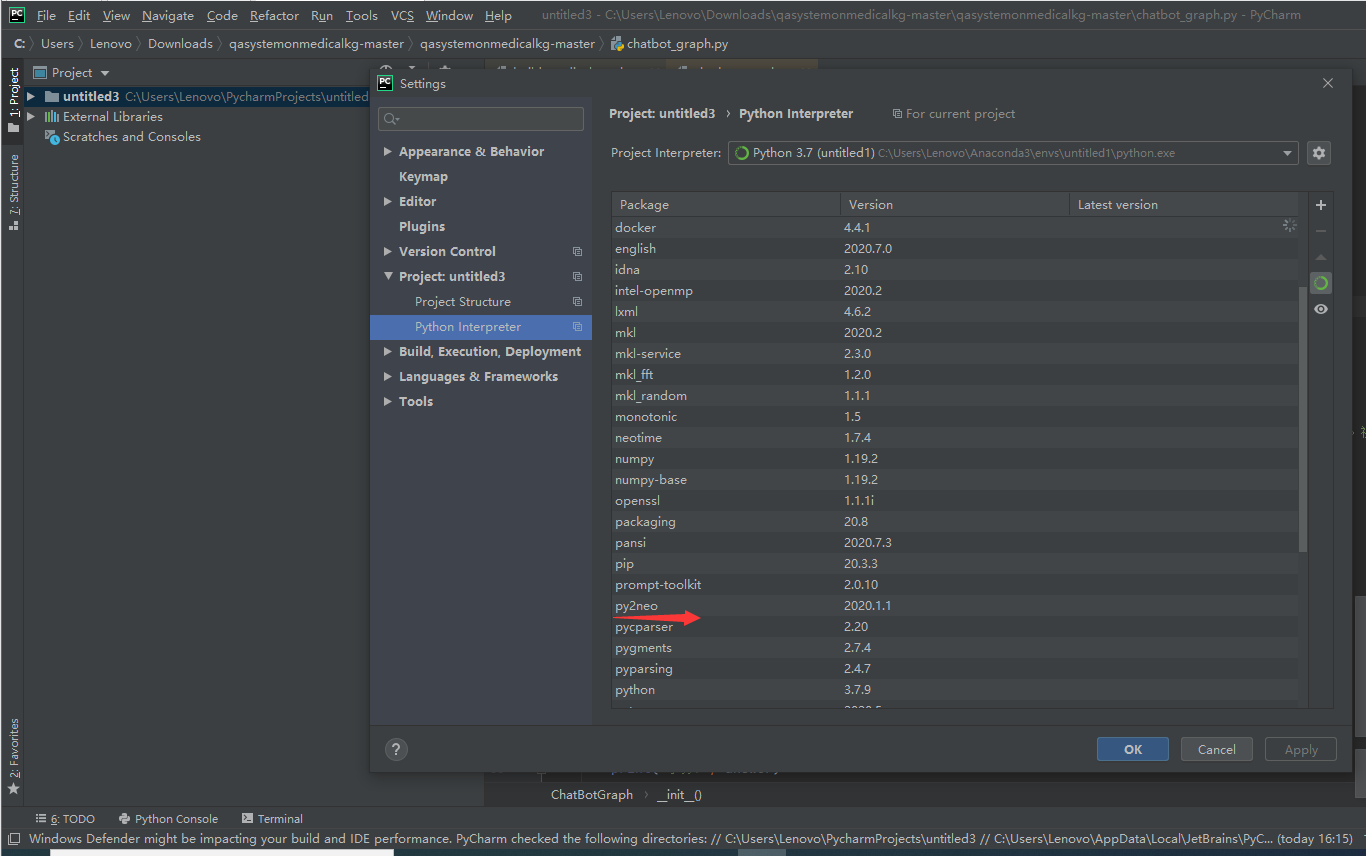The height and width of the screenshot is (856, 1366).
Task: Click the OK button
Action: (1133, 750)
